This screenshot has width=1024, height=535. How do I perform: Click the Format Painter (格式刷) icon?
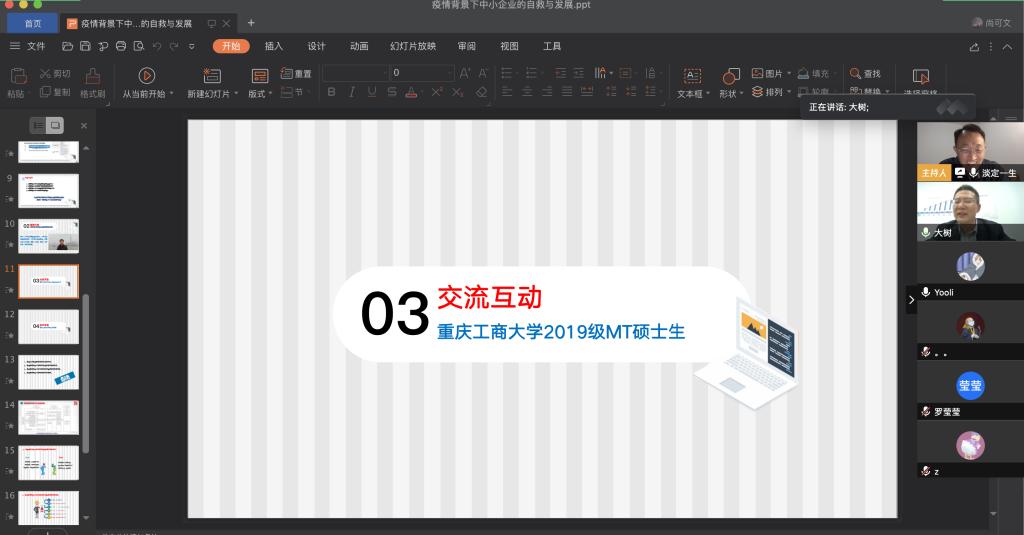[92, 76]
